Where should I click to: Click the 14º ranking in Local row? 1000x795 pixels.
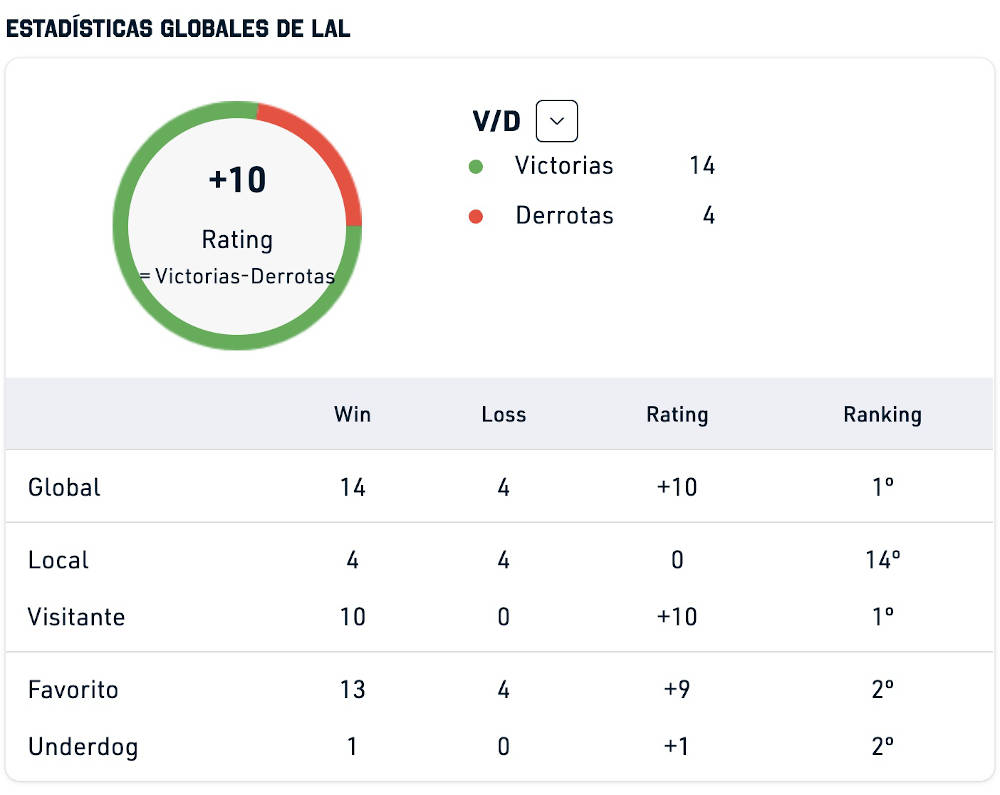[x=883, y=560]
